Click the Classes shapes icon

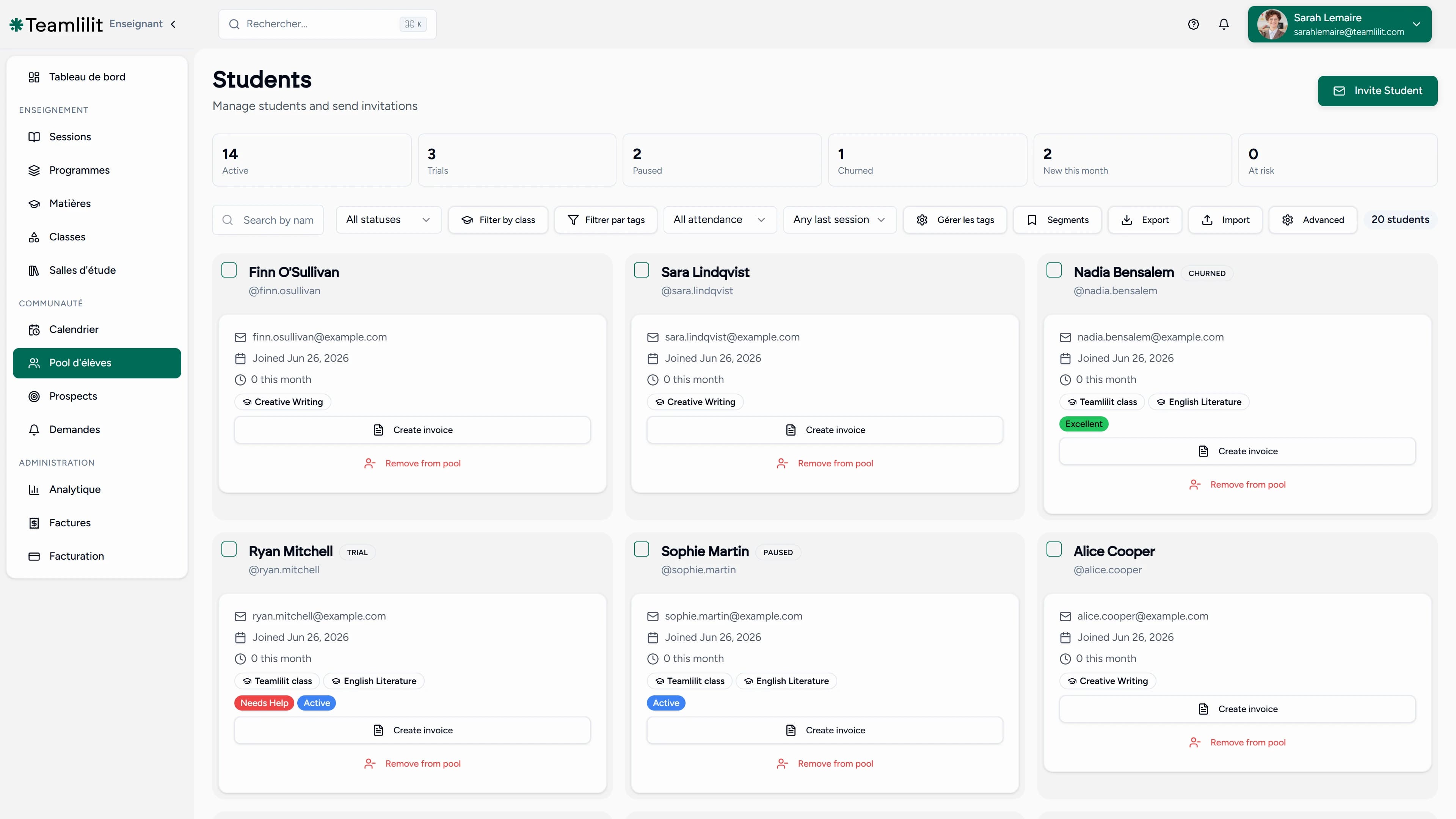34,237
